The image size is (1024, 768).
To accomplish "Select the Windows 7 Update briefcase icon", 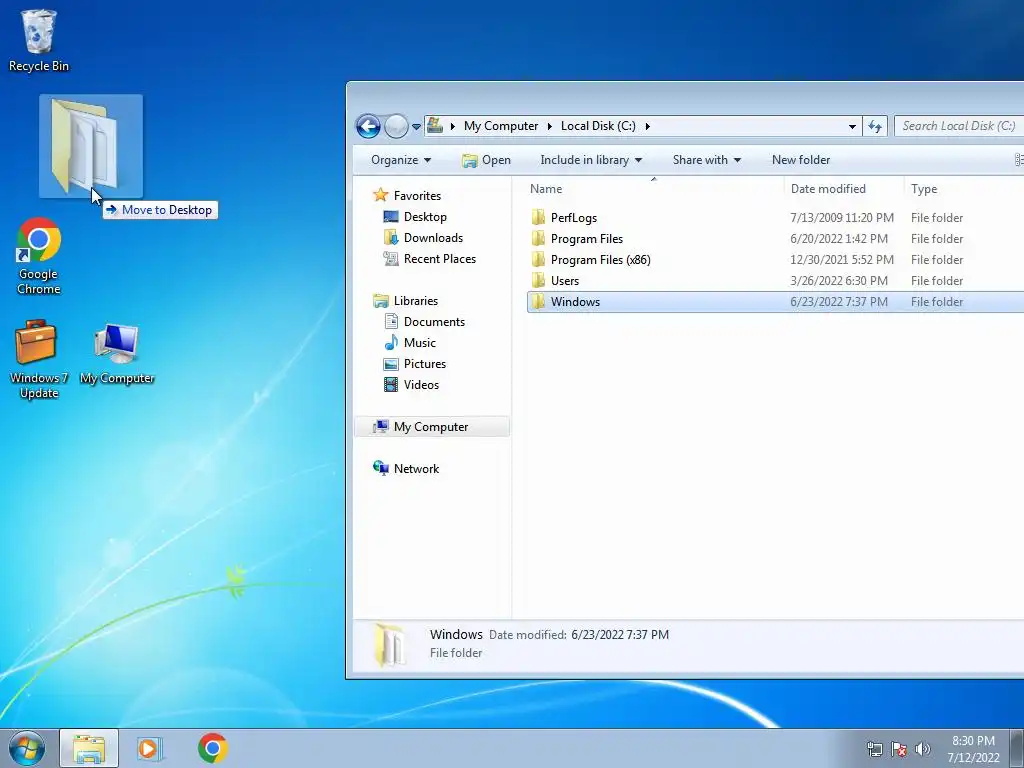I will [39, 359].
